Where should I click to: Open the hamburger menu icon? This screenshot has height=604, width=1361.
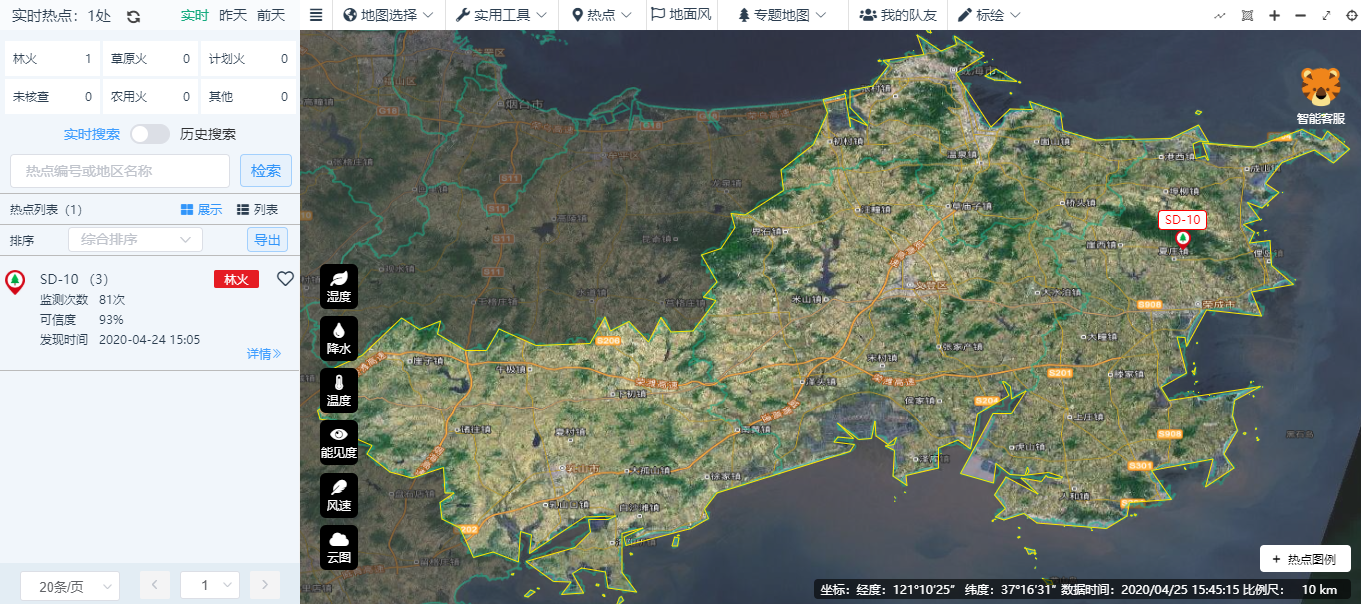click(316, 16)
